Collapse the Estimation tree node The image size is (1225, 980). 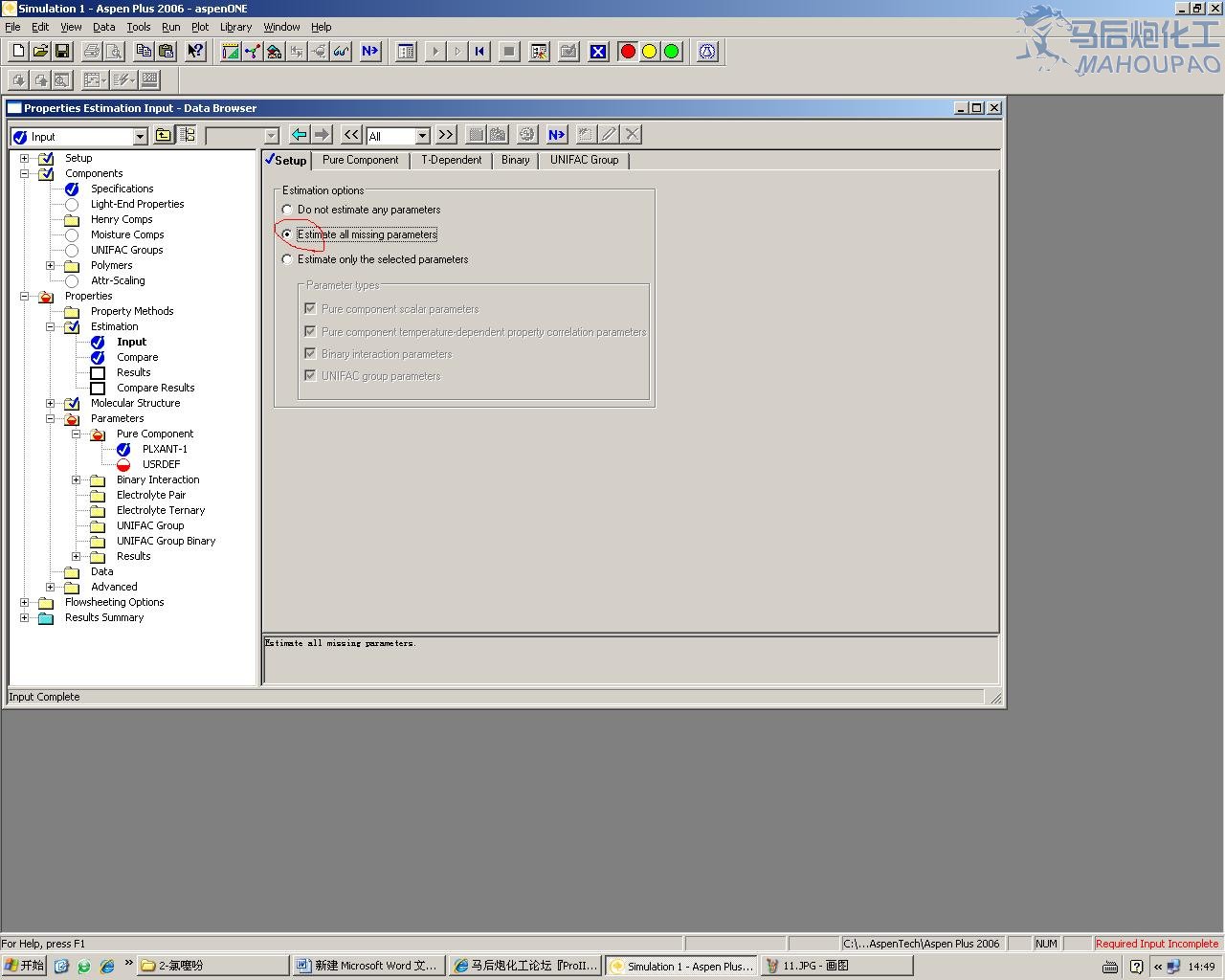tap(51, 326)
